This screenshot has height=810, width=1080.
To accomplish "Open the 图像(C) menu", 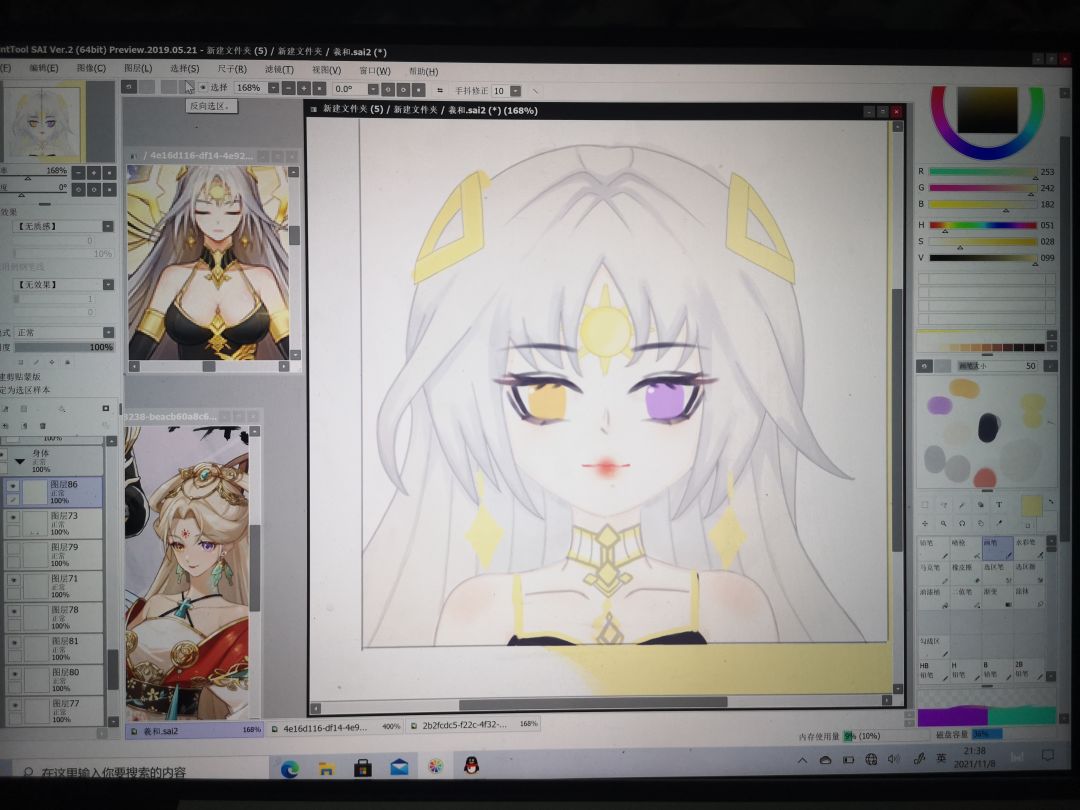I will tap(91, 68).
